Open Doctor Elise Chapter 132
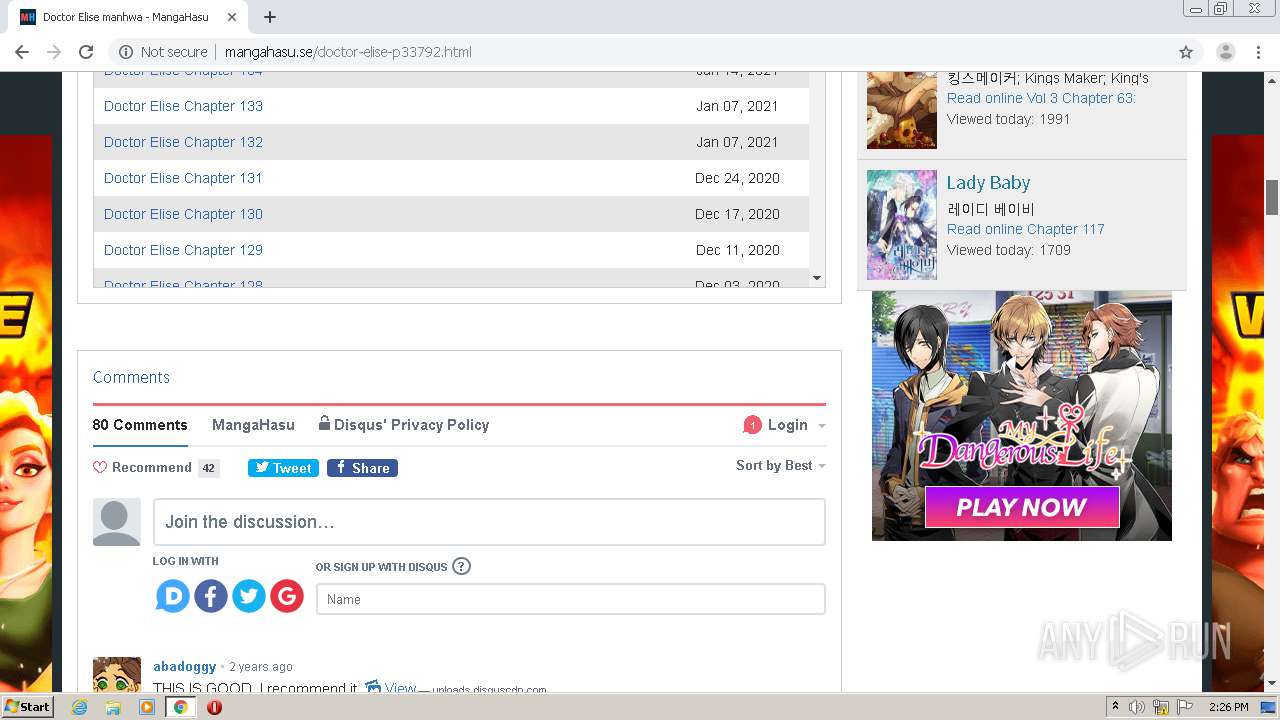The image size is (1280, 720). click(x=183, y=142)
